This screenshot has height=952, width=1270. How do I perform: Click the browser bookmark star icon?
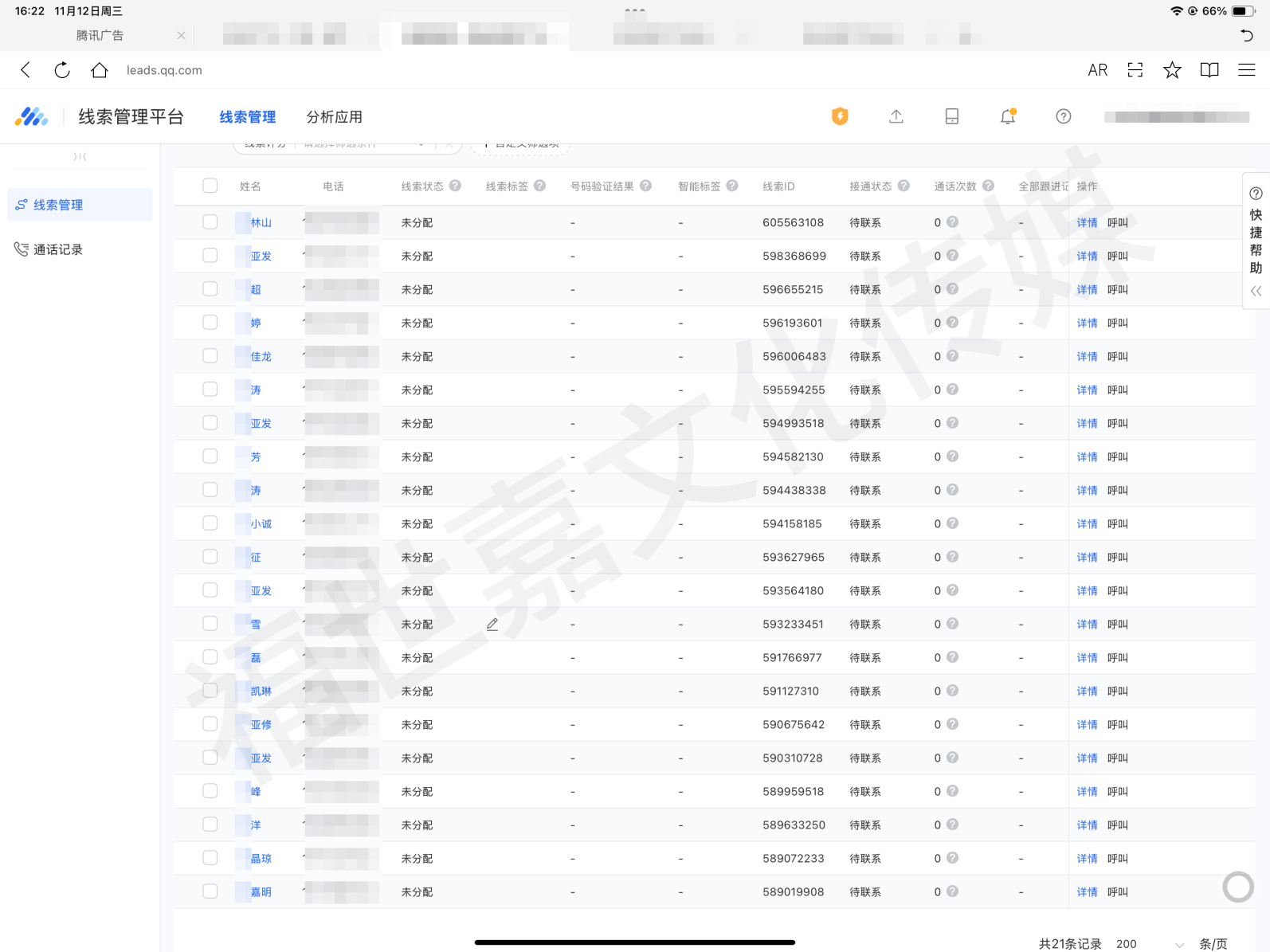pyautogui.click(x=1172, y=70)
